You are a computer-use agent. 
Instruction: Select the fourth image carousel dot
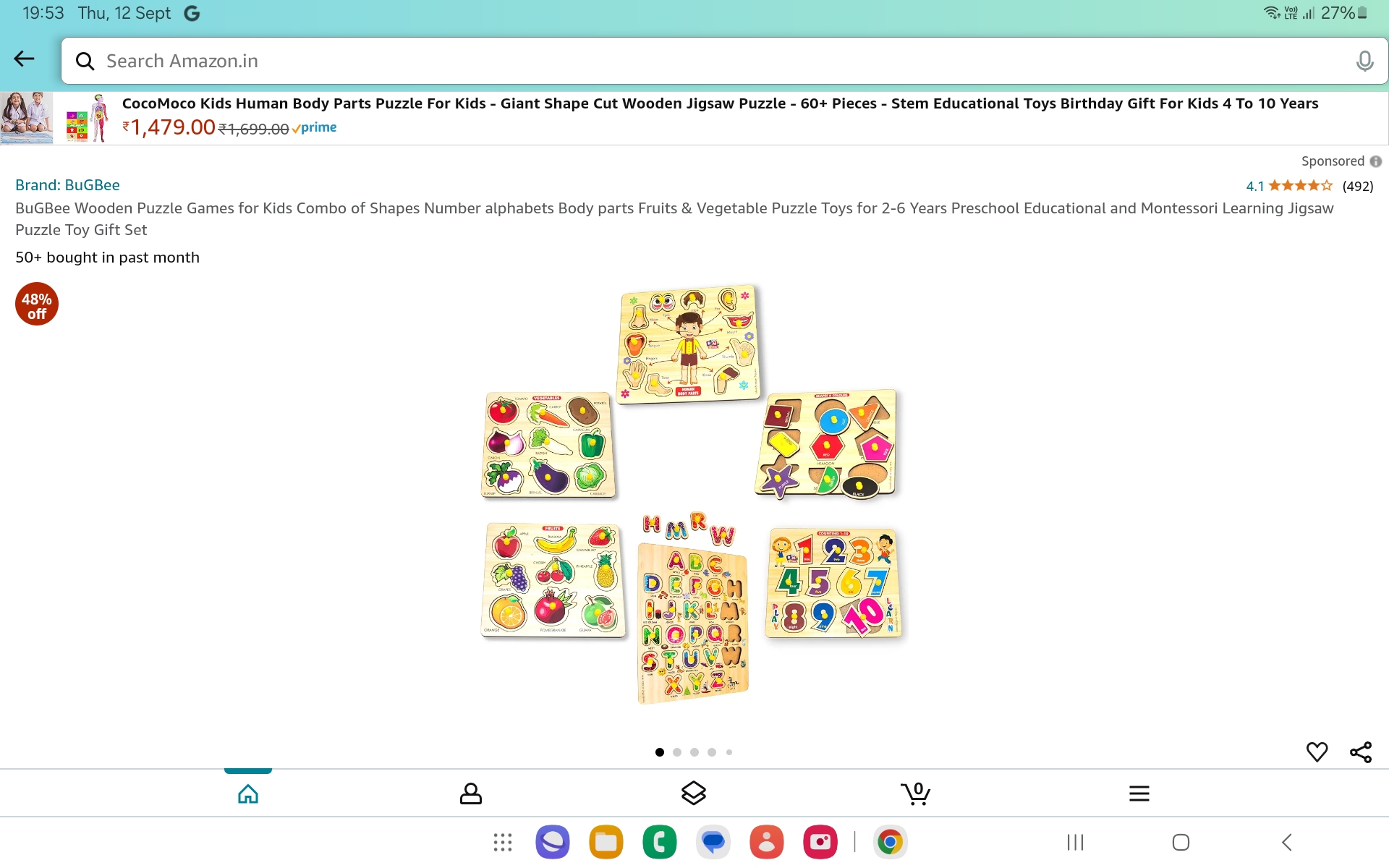click(x=712, y=752)
